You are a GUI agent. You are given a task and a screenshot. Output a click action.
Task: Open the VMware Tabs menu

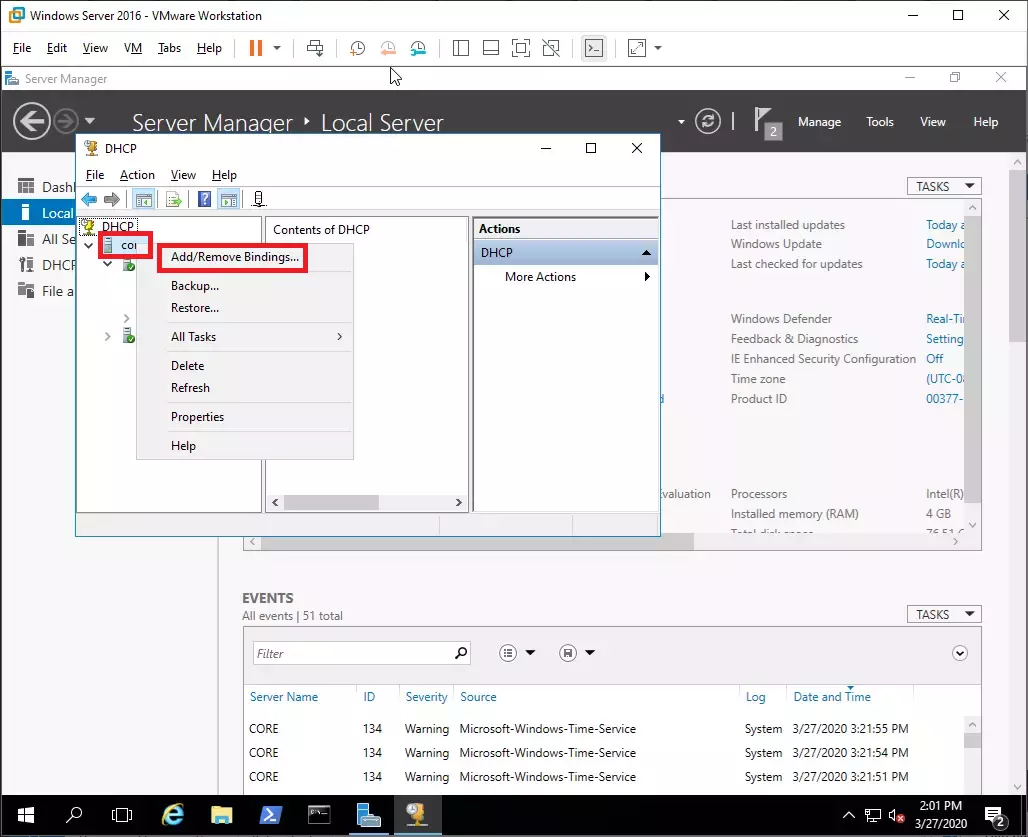pyautogui.click(x=169, y=48)
